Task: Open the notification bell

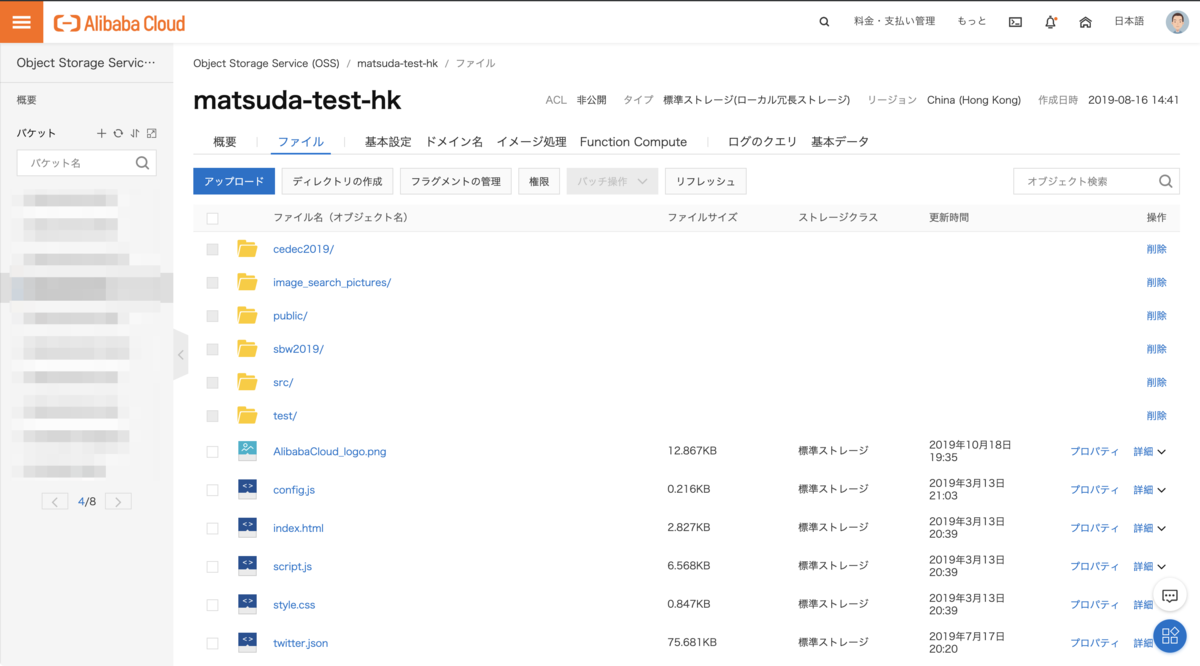Action: tap(1050, 22)
